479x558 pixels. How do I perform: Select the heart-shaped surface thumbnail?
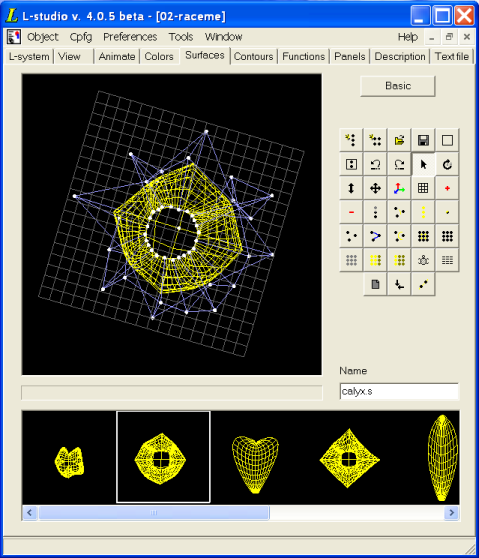point(255,464)
